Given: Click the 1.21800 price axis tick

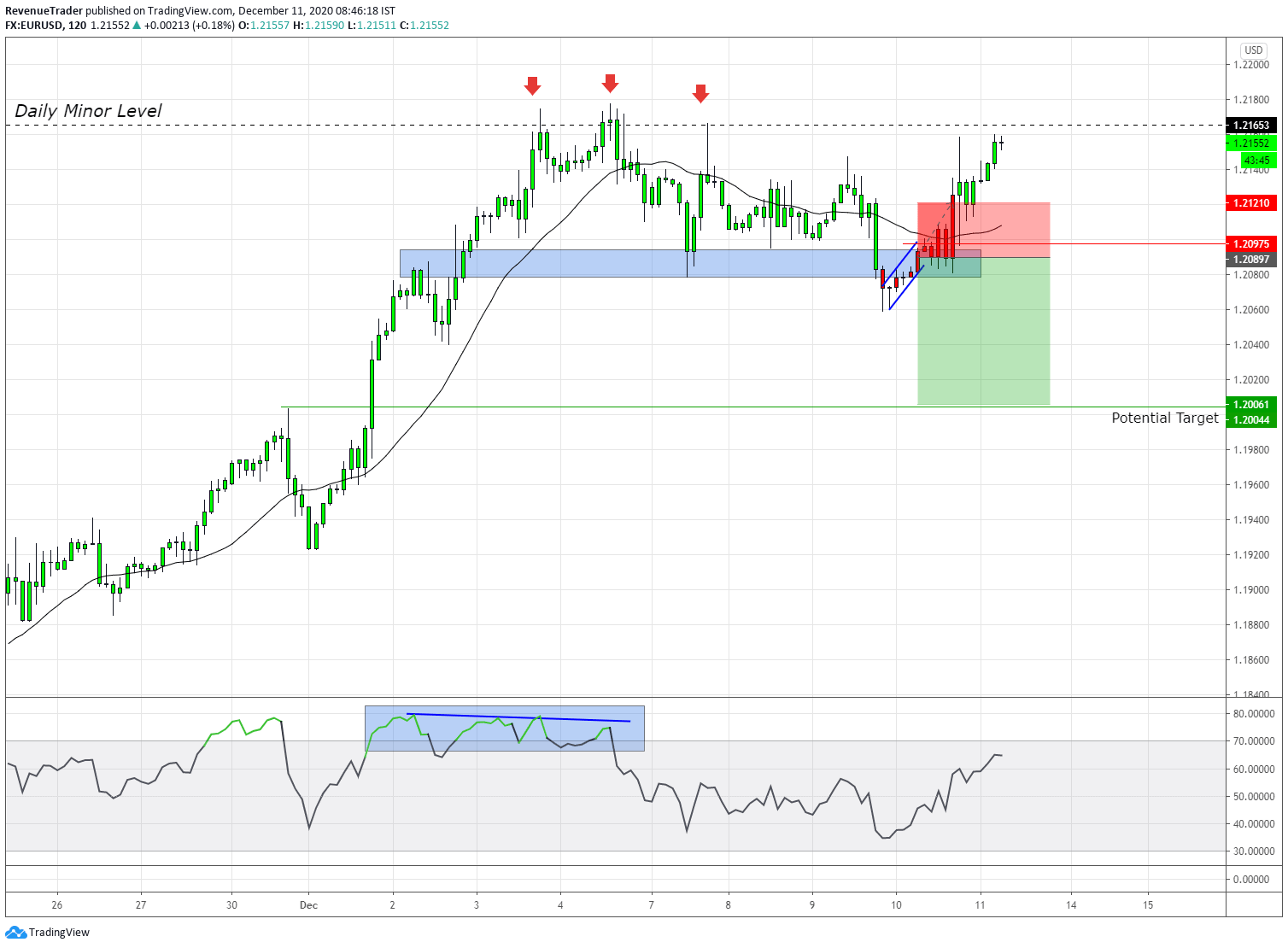Looking at the screenshot, I should 1251,100.
